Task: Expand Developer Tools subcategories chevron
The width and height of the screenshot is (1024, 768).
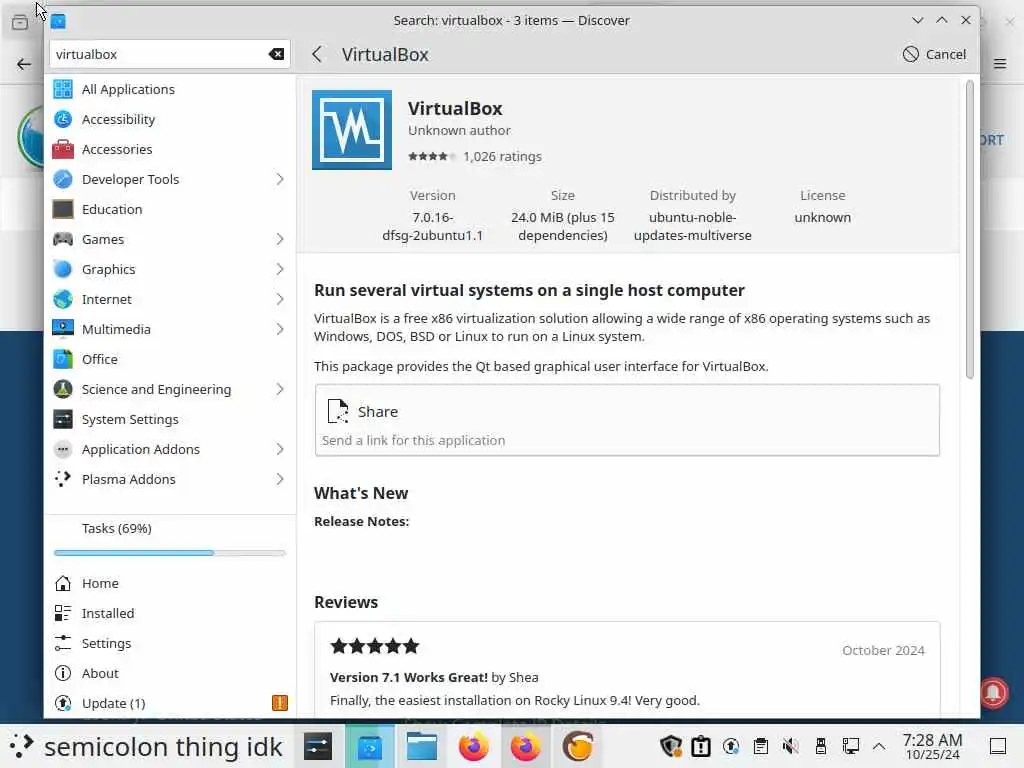Action: 280,180
